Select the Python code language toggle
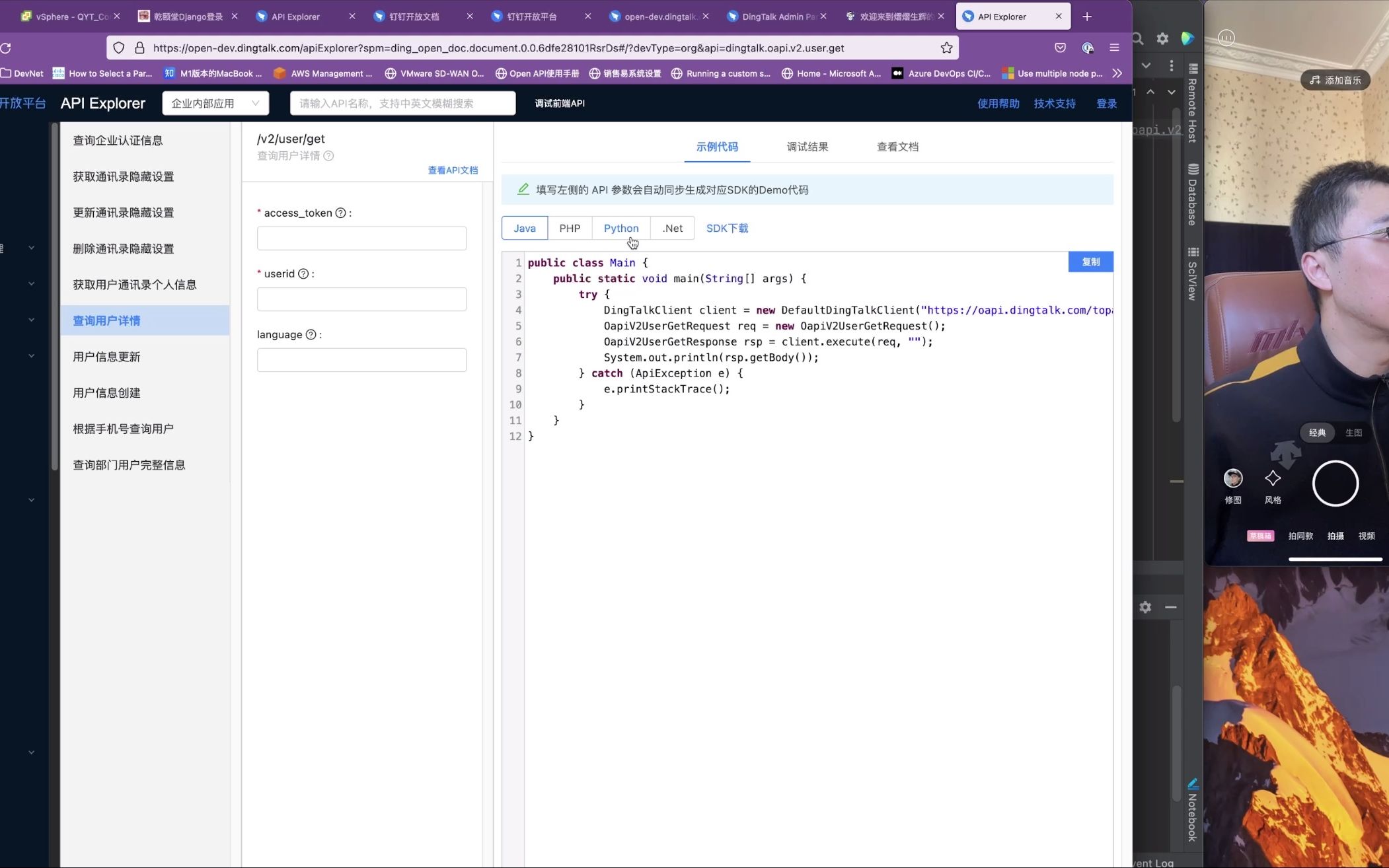 620,228
